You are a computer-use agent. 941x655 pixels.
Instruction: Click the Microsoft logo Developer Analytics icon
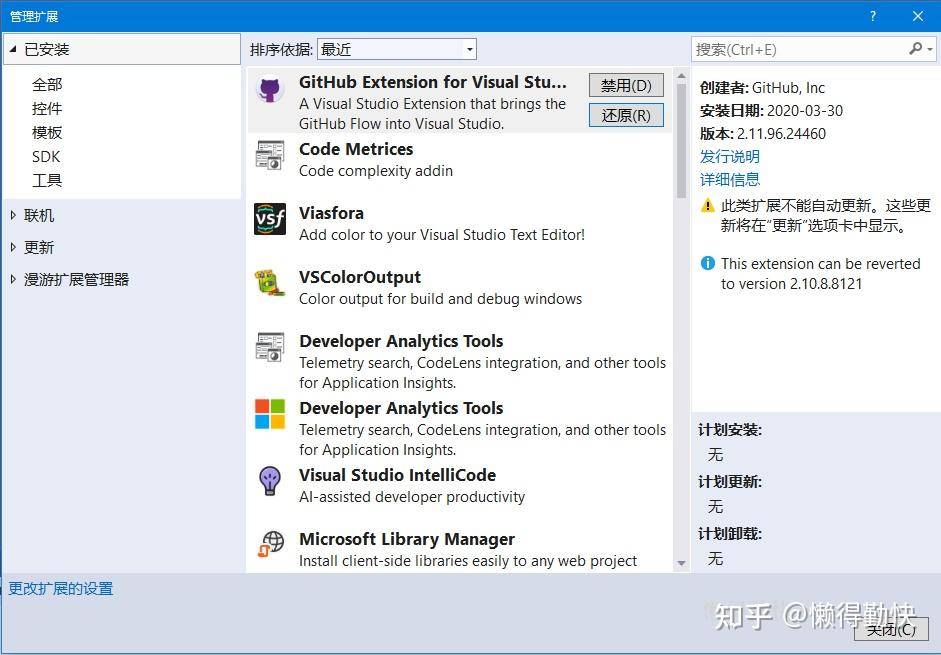[269, 414]
